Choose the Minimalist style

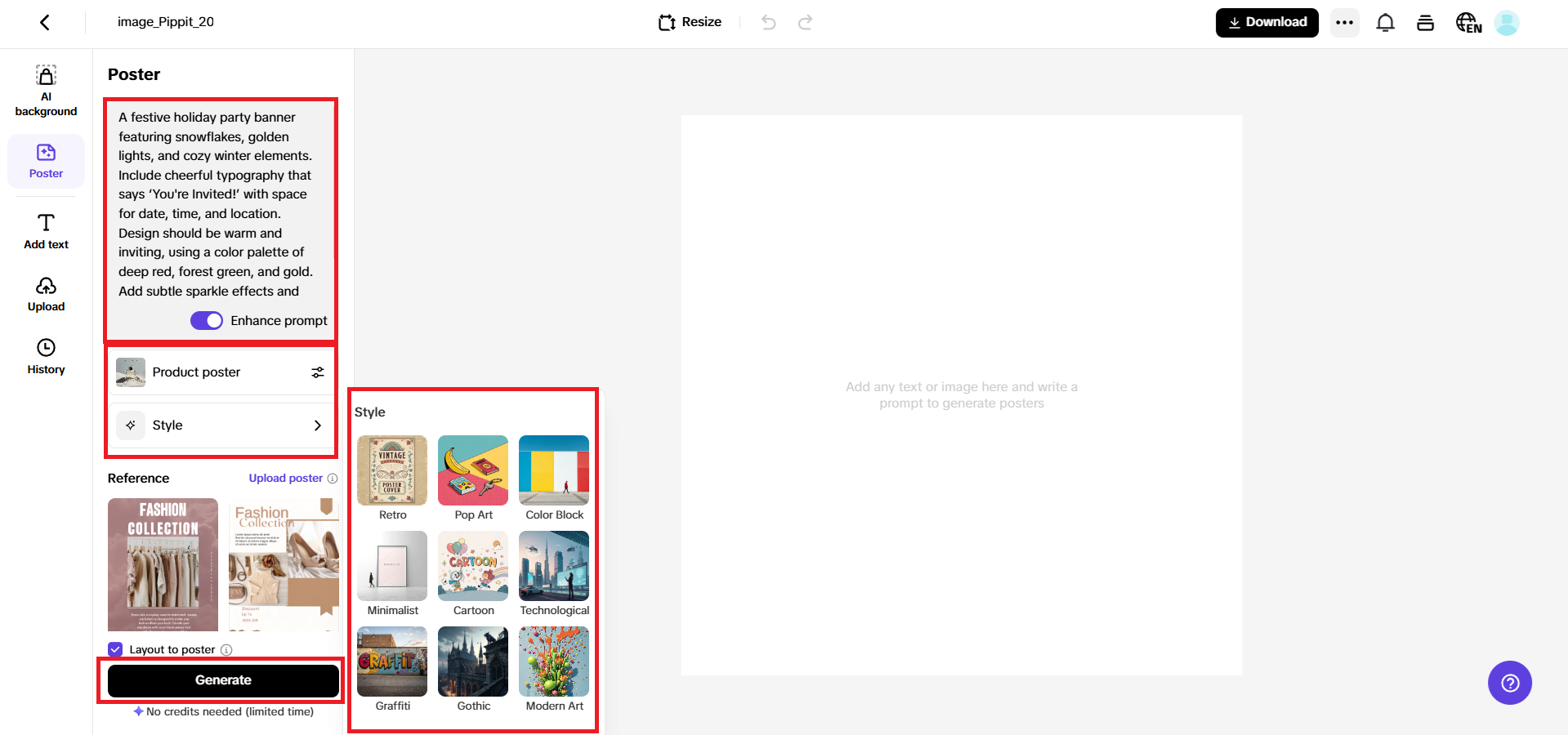point(392,574)
